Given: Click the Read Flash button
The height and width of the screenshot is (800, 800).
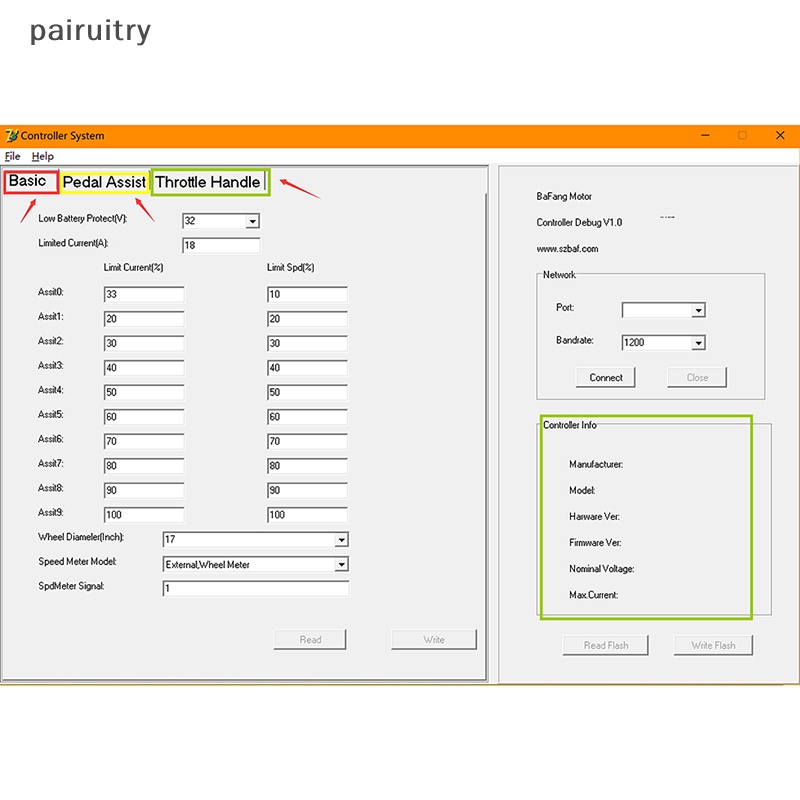Looking at the screenshot, I should pos(606,645).
